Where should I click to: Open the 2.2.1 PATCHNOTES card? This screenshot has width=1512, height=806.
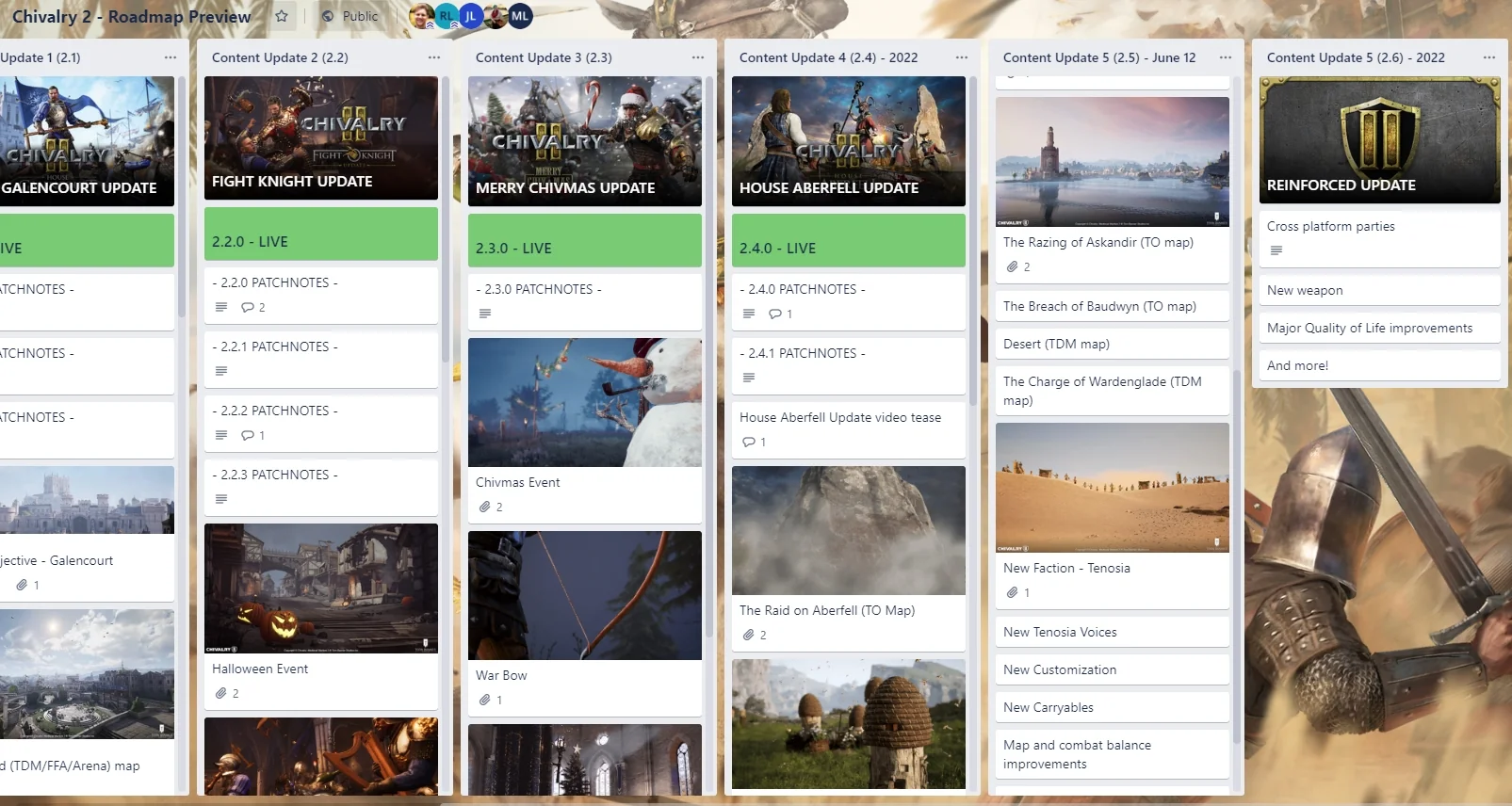321,359
